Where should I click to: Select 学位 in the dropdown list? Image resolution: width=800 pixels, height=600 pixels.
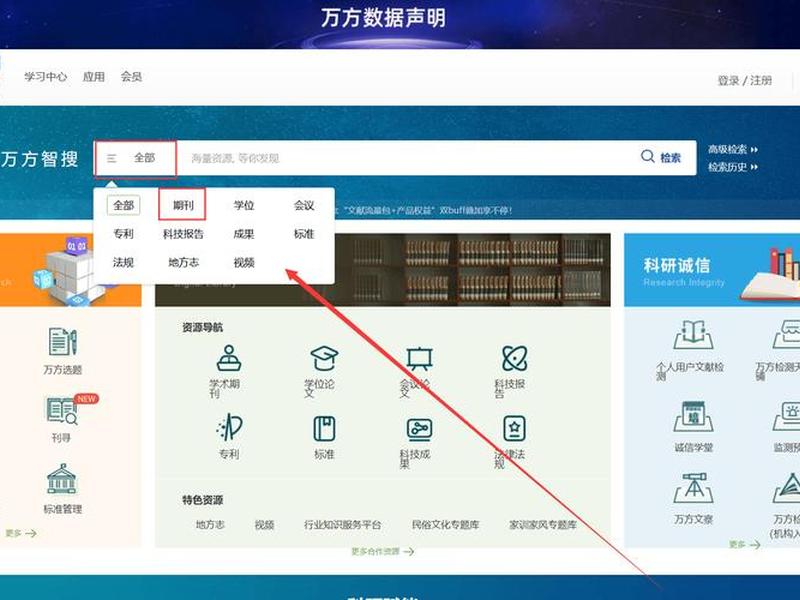pos(243,205)
